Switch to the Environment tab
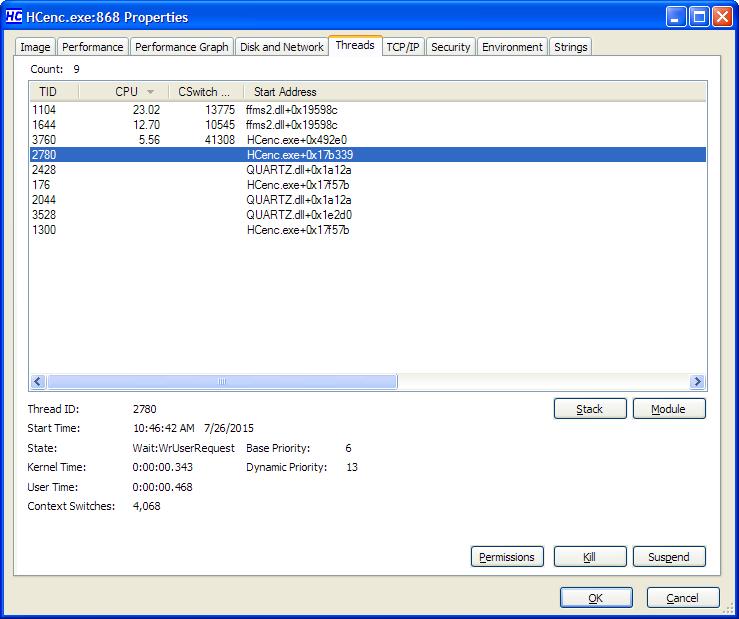 tap(512, 47)
